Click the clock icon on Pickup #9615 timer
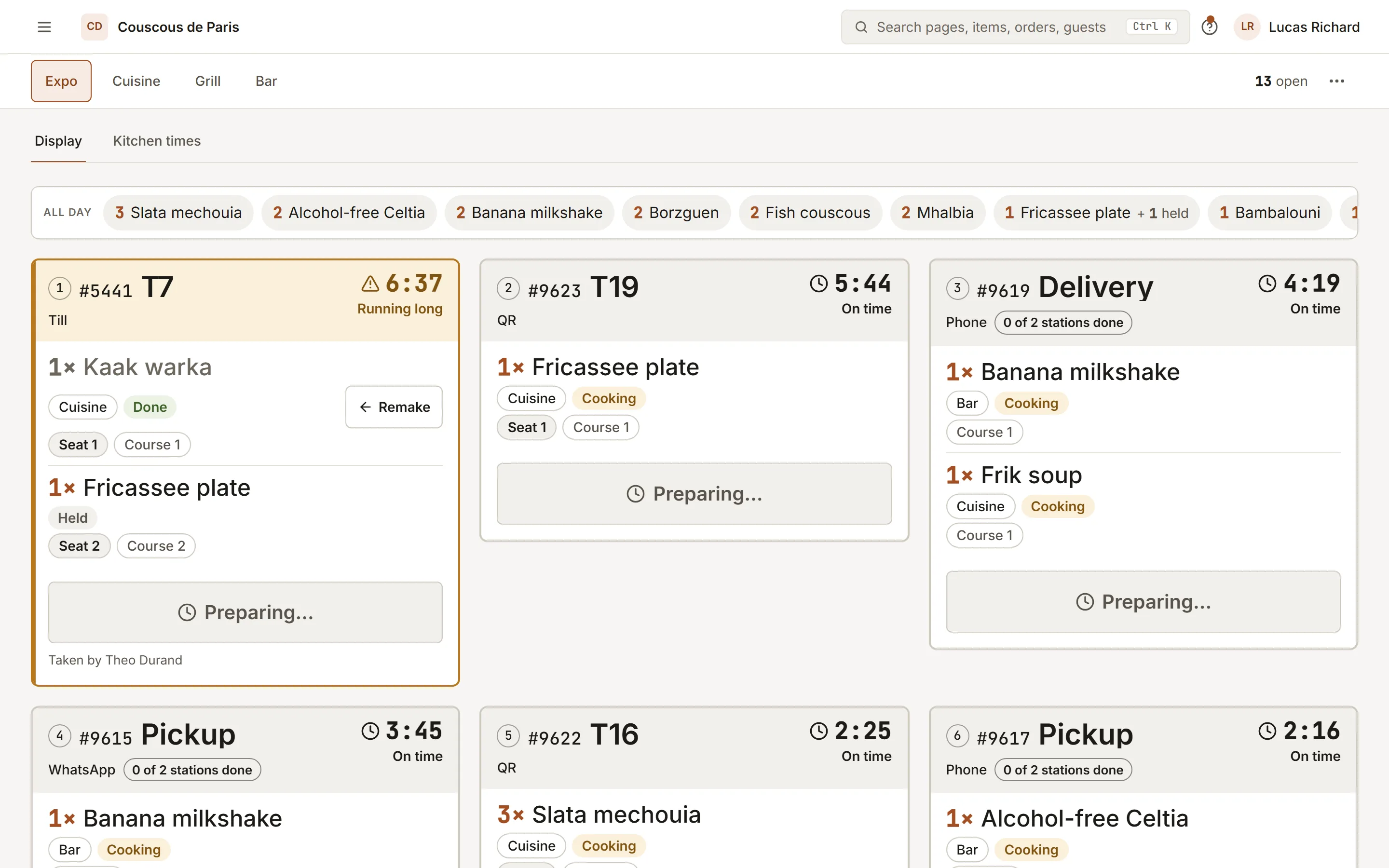The width and height of the screenshot is (1389, 868). [370, 731]
